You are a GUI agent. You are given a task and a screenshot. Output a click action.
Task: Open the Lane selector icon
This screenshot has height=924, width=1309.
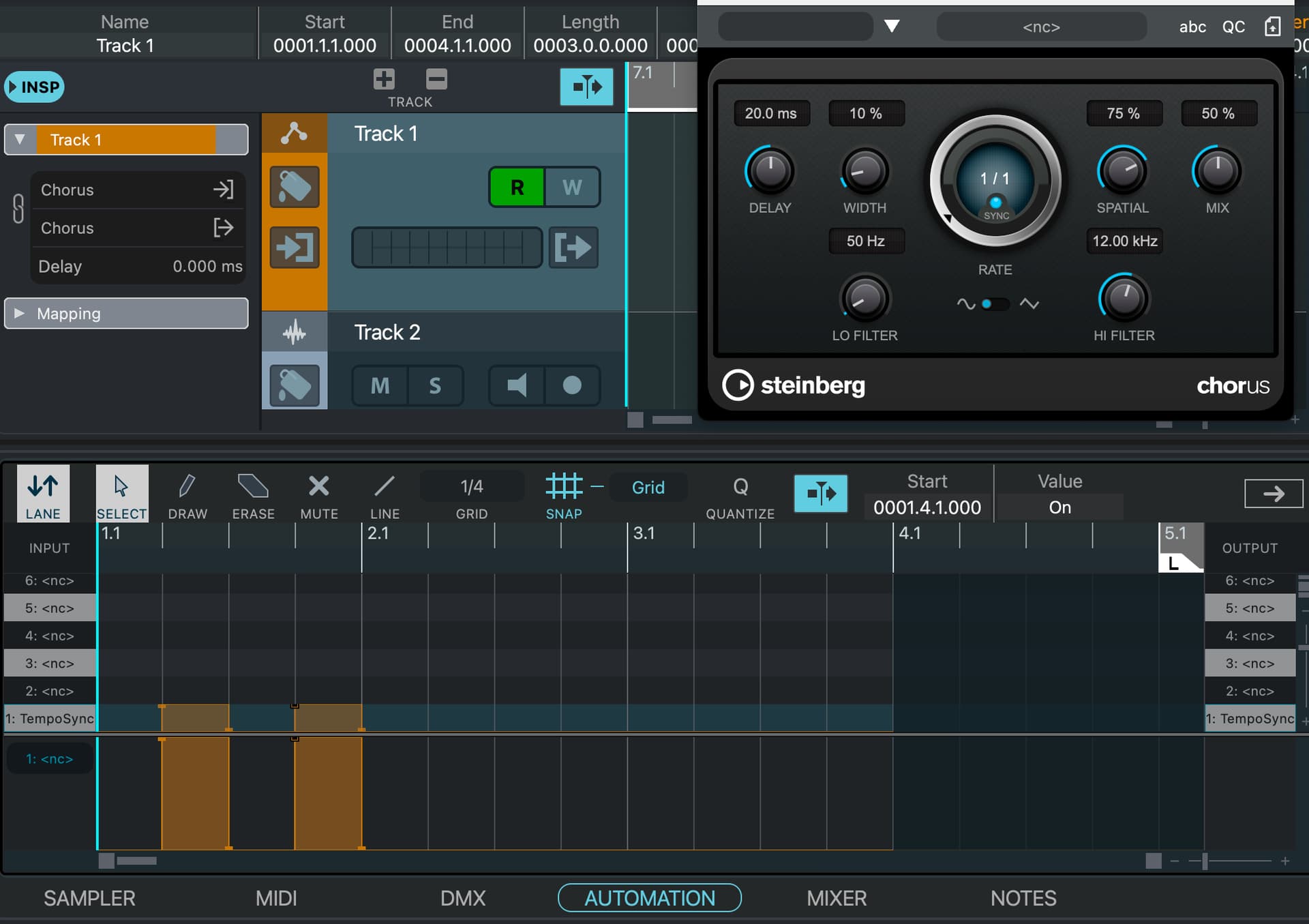[43, 494]
